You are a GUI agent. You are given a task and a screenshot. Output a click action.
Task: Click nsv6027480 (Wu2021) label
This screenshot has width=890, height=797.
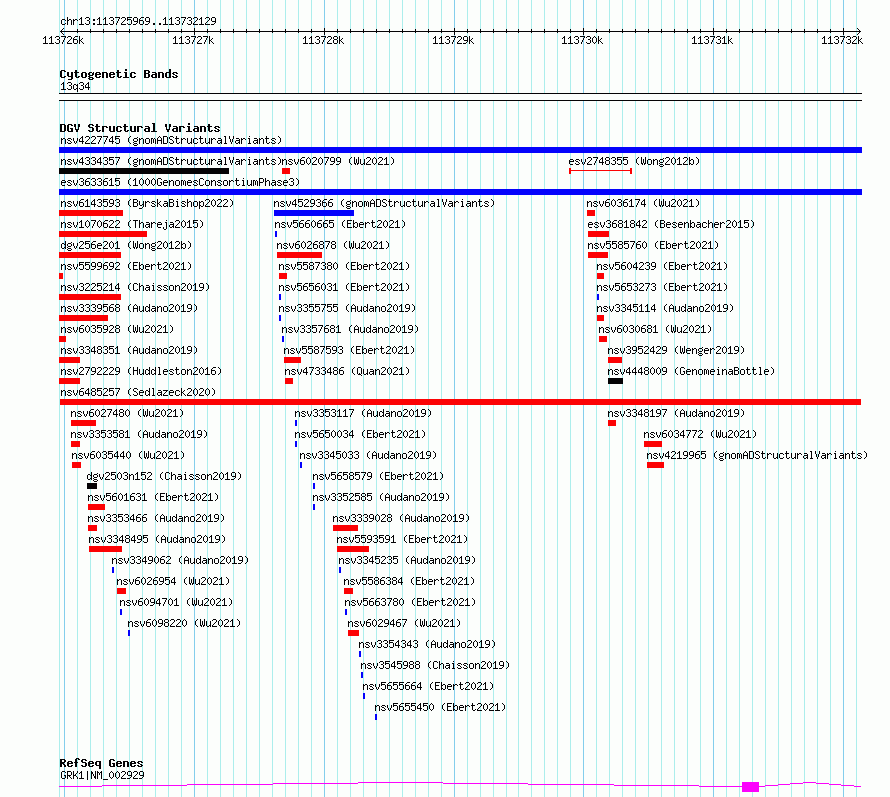[x=127, y=413]
